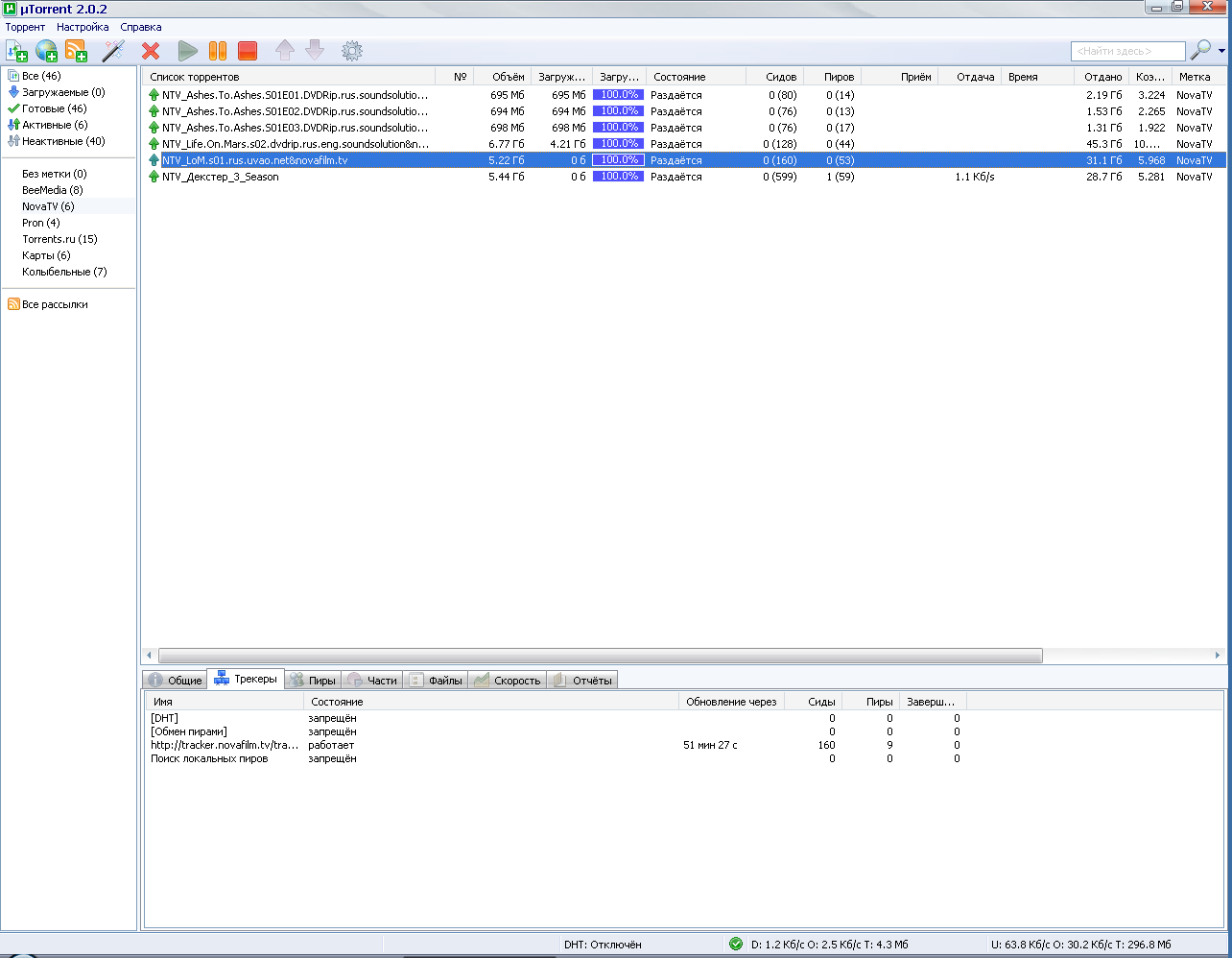1232x958 pixels.
Task: Select the Колыбельные (7) label
Action: coord(64,272)
